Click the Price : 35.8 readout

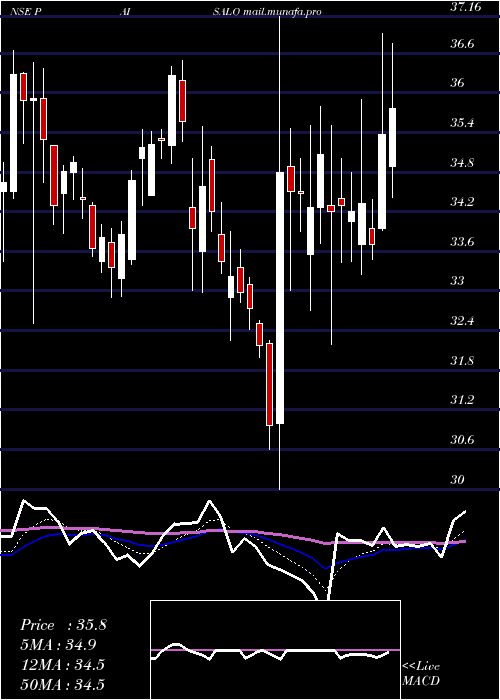pos(63,625)
